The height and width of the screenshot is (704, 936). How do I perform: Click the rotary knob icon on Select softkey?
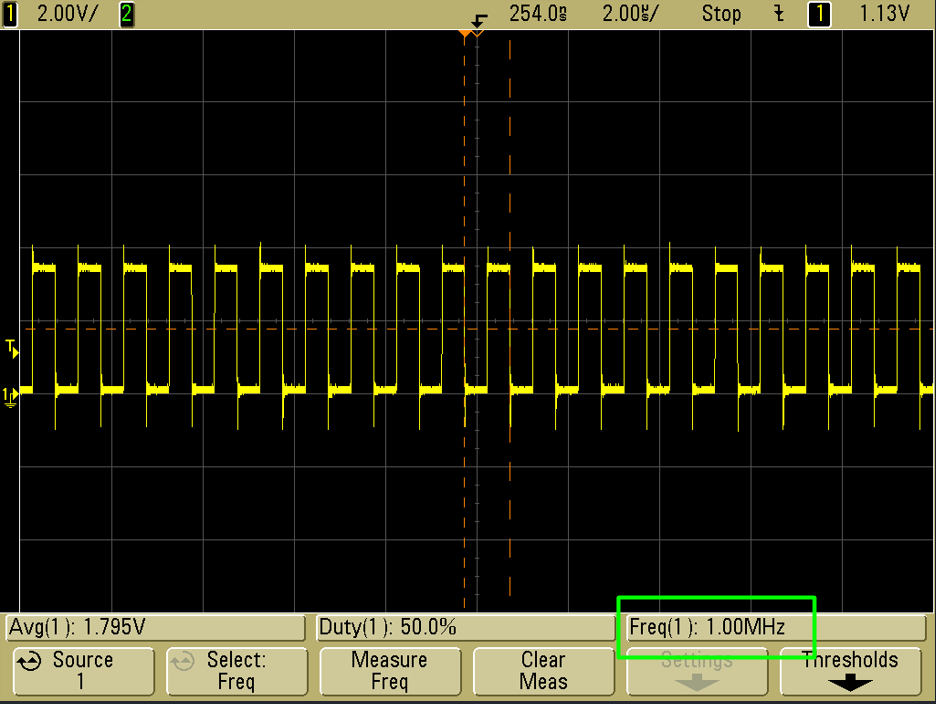[184, 662]
